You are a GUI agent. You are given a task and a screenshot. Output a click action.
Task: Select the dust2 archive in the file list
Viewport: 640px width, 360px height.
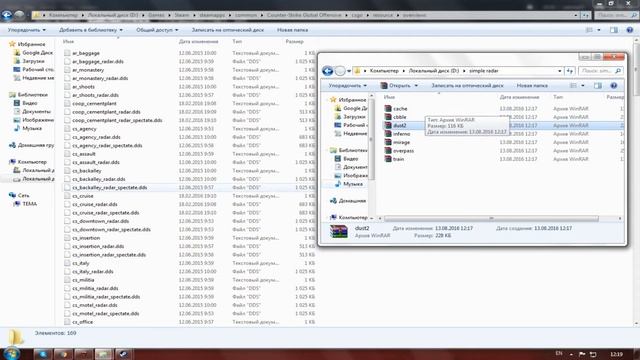point(400,125)
